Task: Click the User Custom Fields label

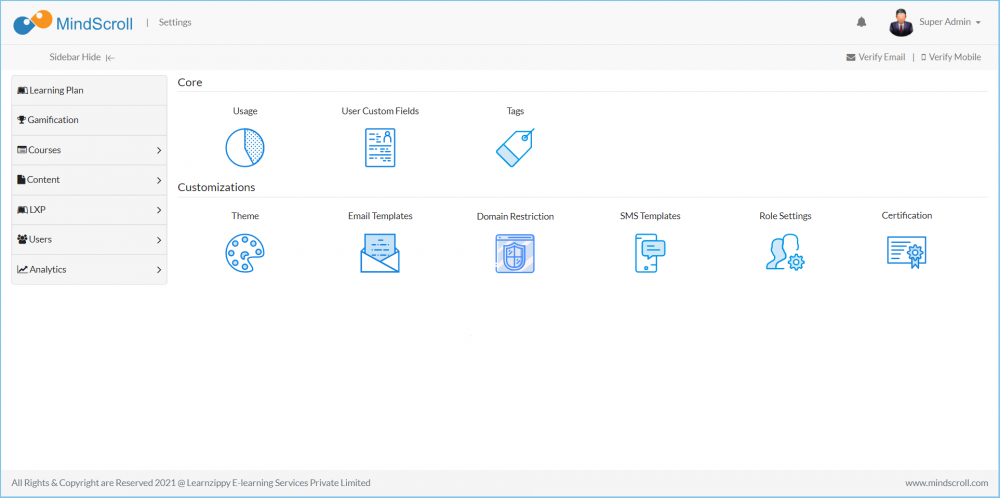Action: [x=380, y=111]
